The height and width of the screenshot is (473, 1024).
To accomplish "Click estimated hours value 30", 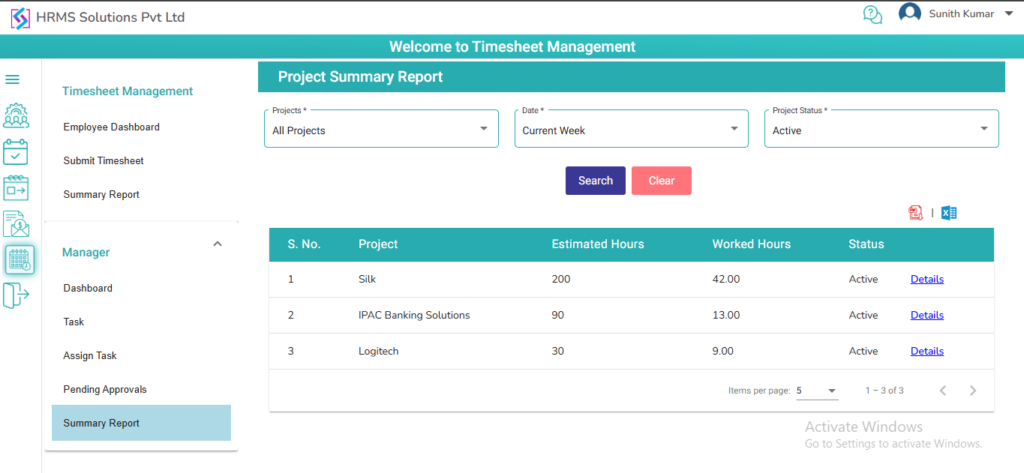I will 558,351.
